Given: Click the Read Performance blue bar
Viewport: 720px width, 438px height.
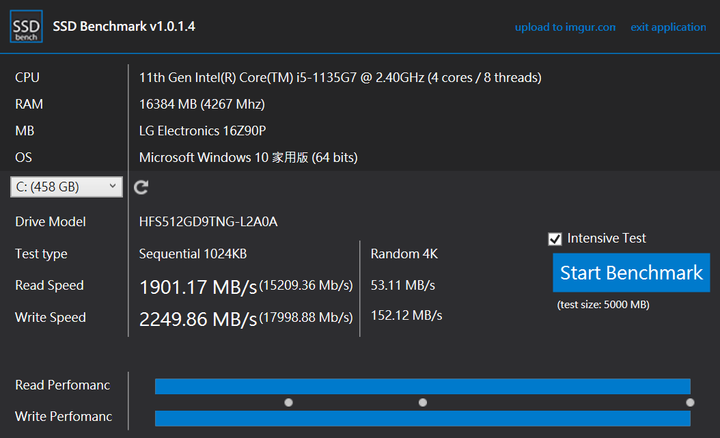Looking at the screenshot, I should coord(422,386).
